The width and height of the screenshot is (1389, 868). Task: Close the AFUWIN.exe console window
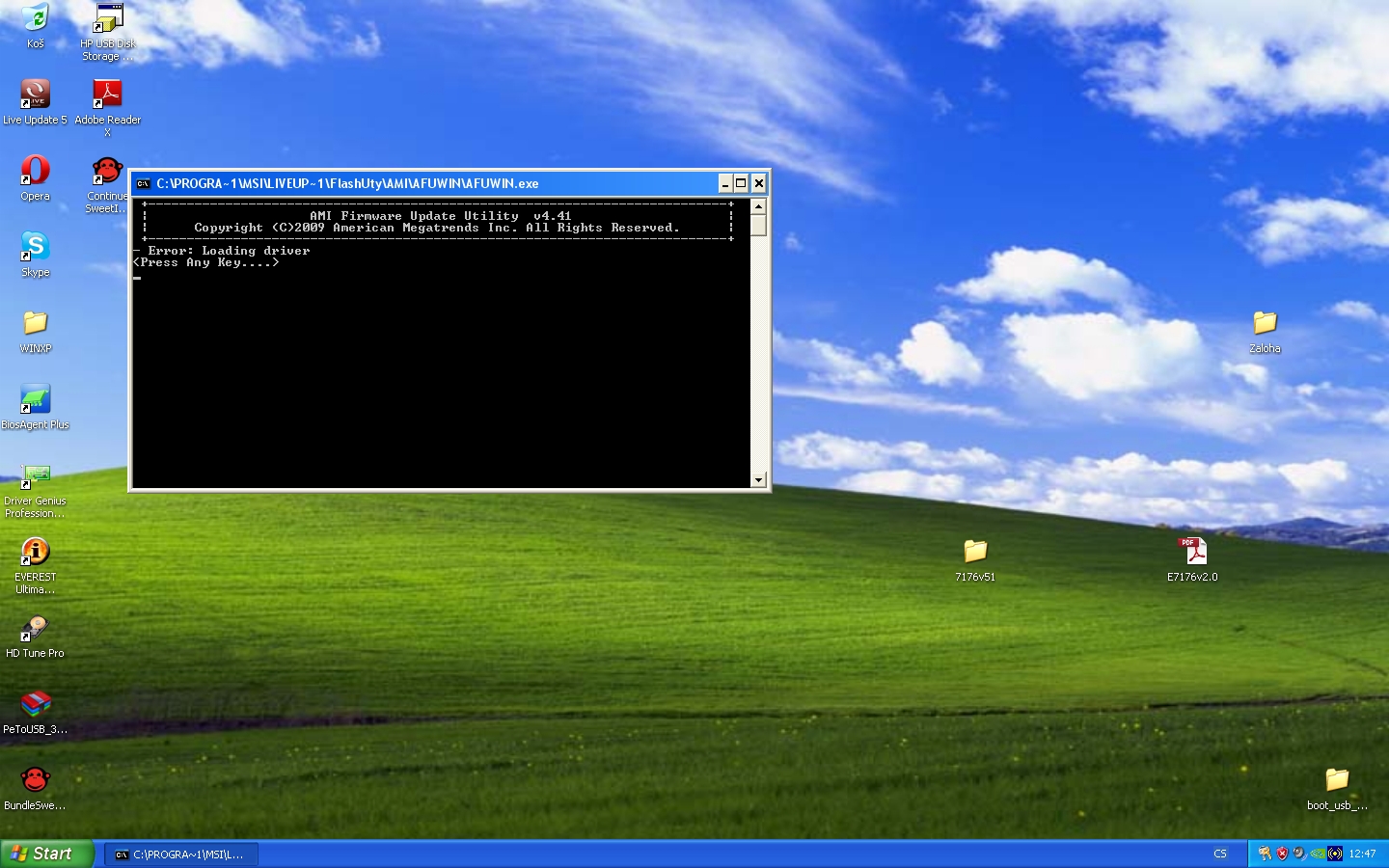pyautogui.click(x=759, y=183)
